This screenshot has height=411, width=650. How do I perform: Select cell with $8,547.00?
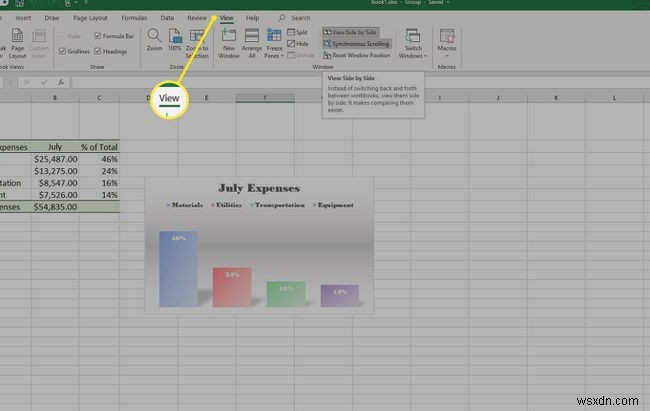[x=55, y=183]
